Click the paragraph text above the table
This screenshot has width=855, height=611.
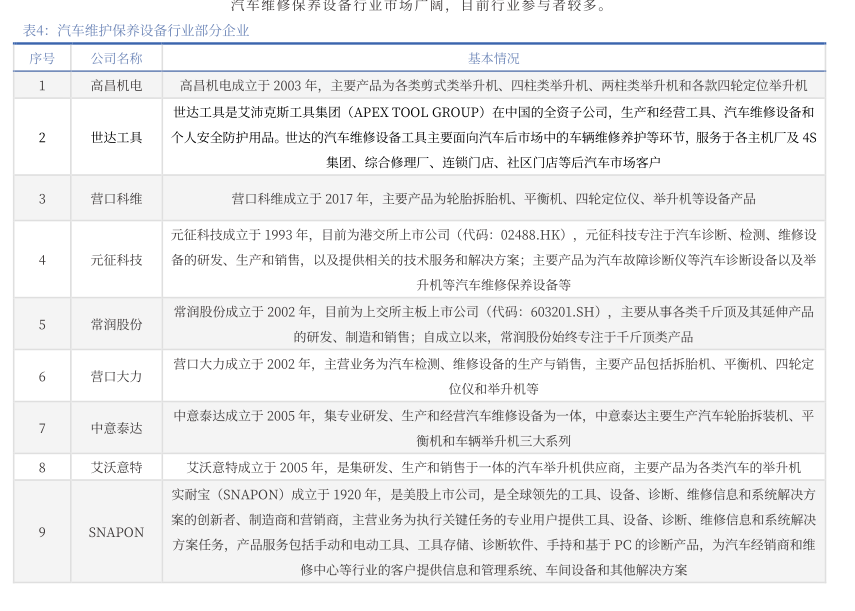(418, 6)
